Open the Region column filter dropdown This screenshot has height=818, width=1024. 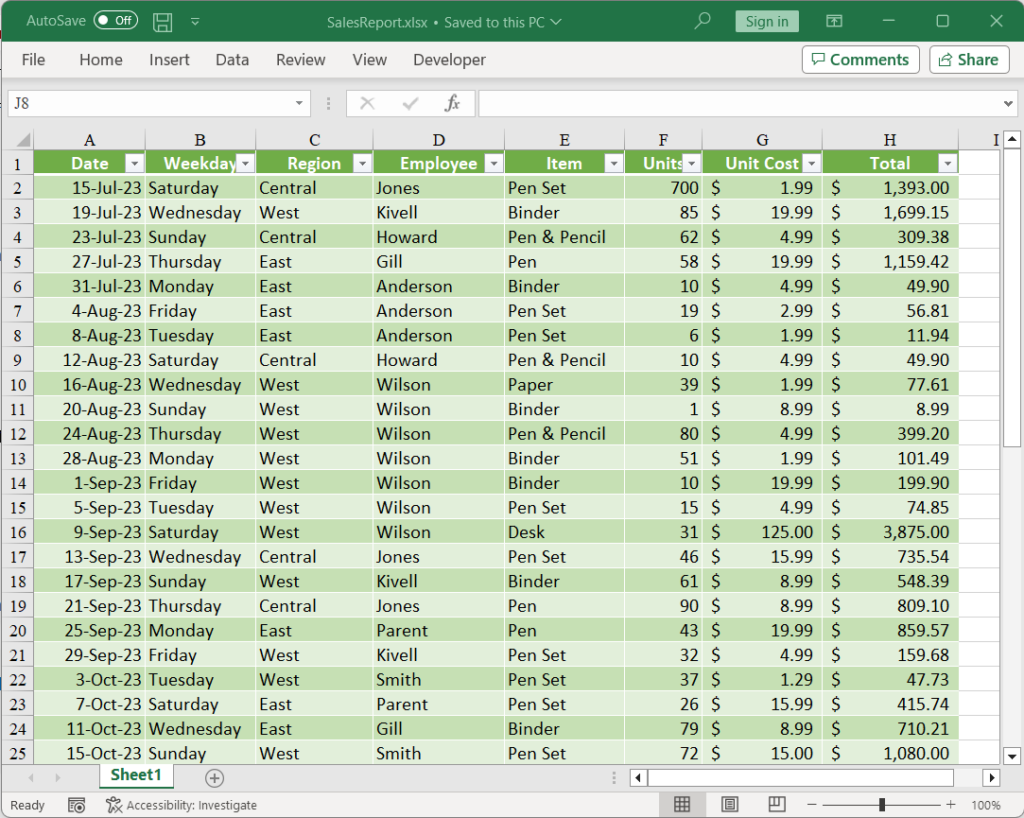coord(362,162)
